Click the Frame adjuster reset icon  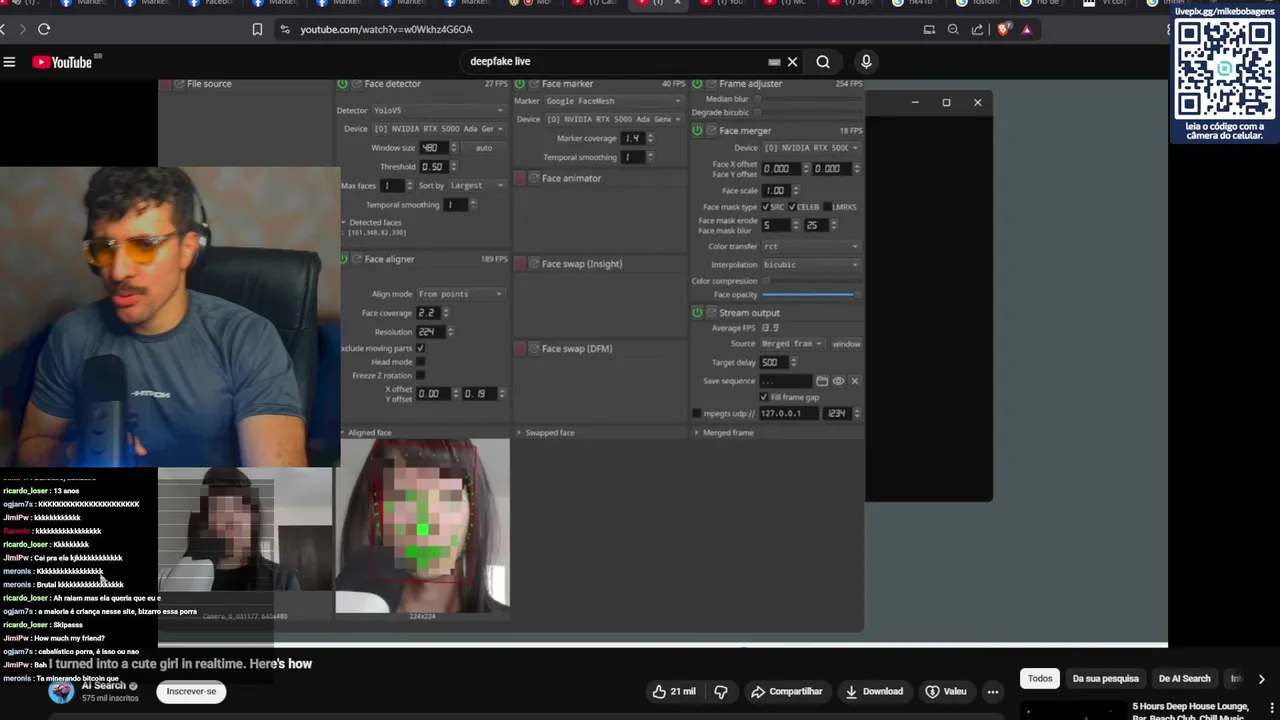click(711, 84)
